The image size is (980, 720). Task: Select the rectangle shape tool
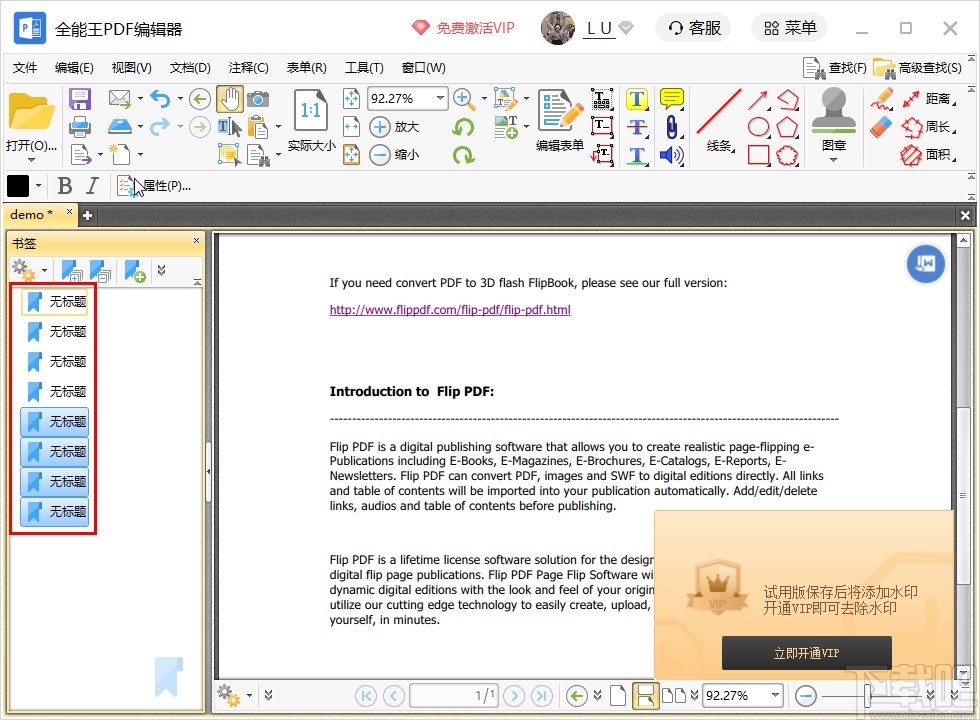coord(758,155)
